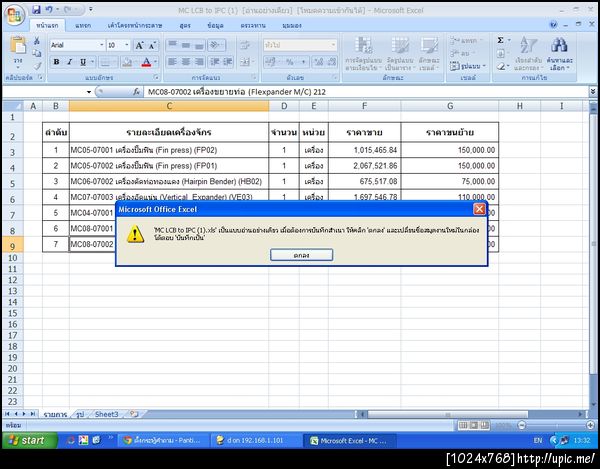Open the Arial font name dropdown
Screen dimensions: 600x469
tap(102, 45)
